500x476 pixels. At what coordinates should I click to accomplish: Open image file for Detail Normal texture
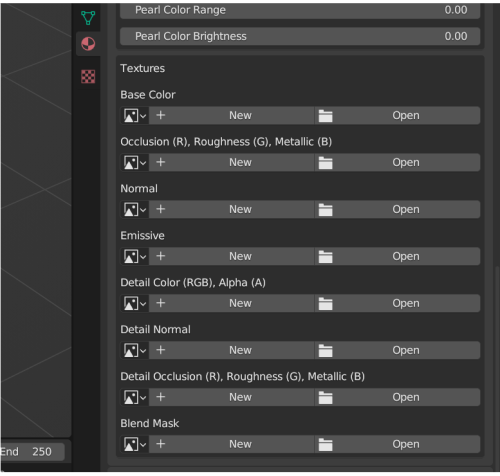coord(398,350)
